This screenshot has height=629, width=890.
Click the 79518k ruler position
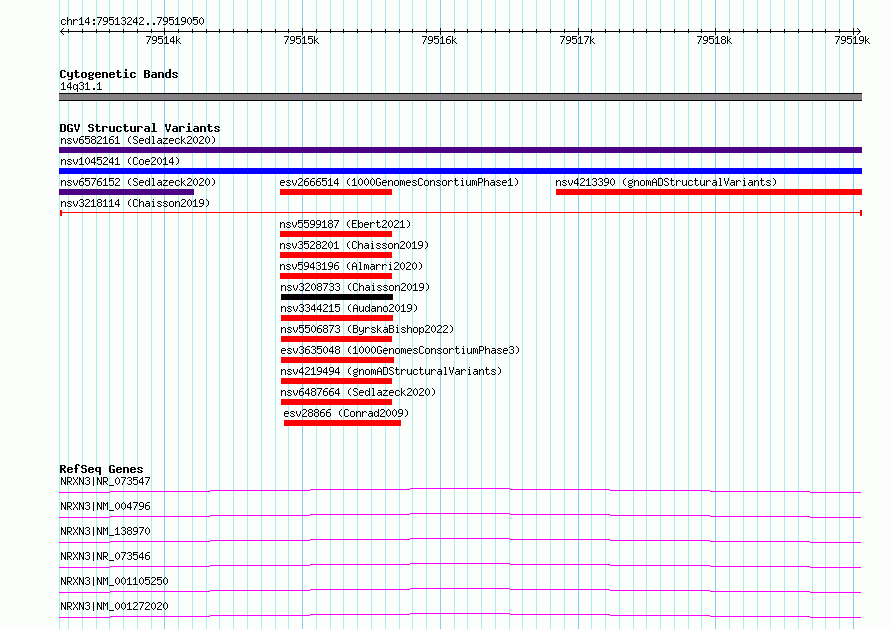[x=714, y=40]
